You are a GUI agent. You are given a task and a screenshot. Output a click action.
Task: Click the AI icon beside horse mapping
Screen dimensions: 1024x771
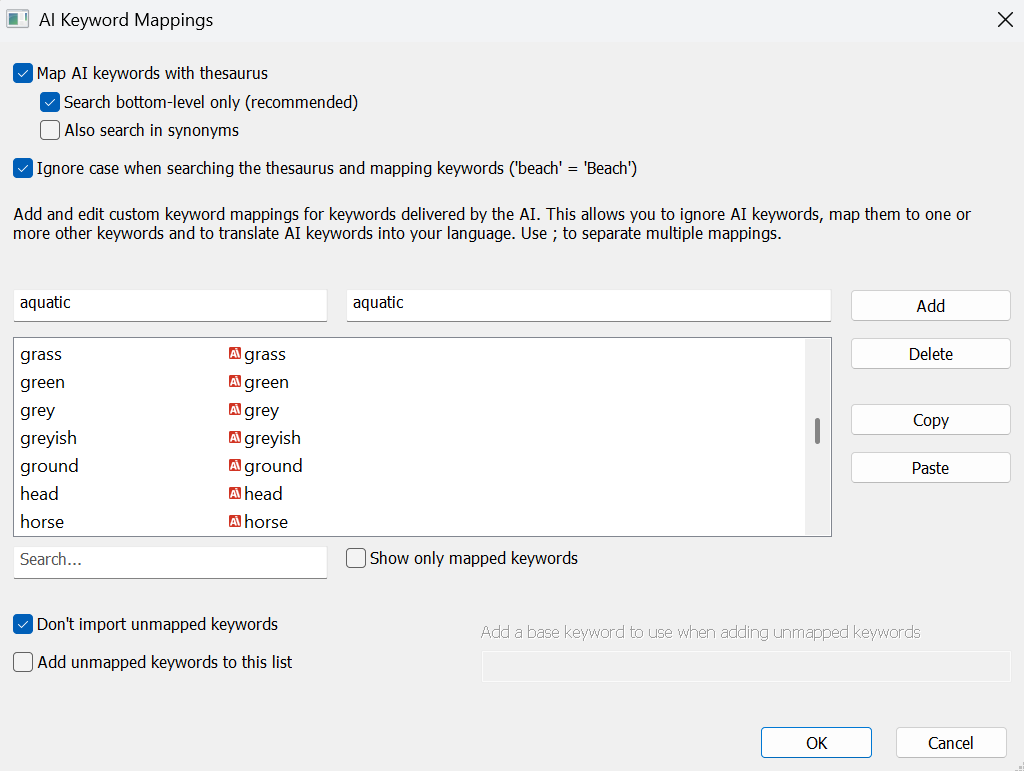(235, 522)
